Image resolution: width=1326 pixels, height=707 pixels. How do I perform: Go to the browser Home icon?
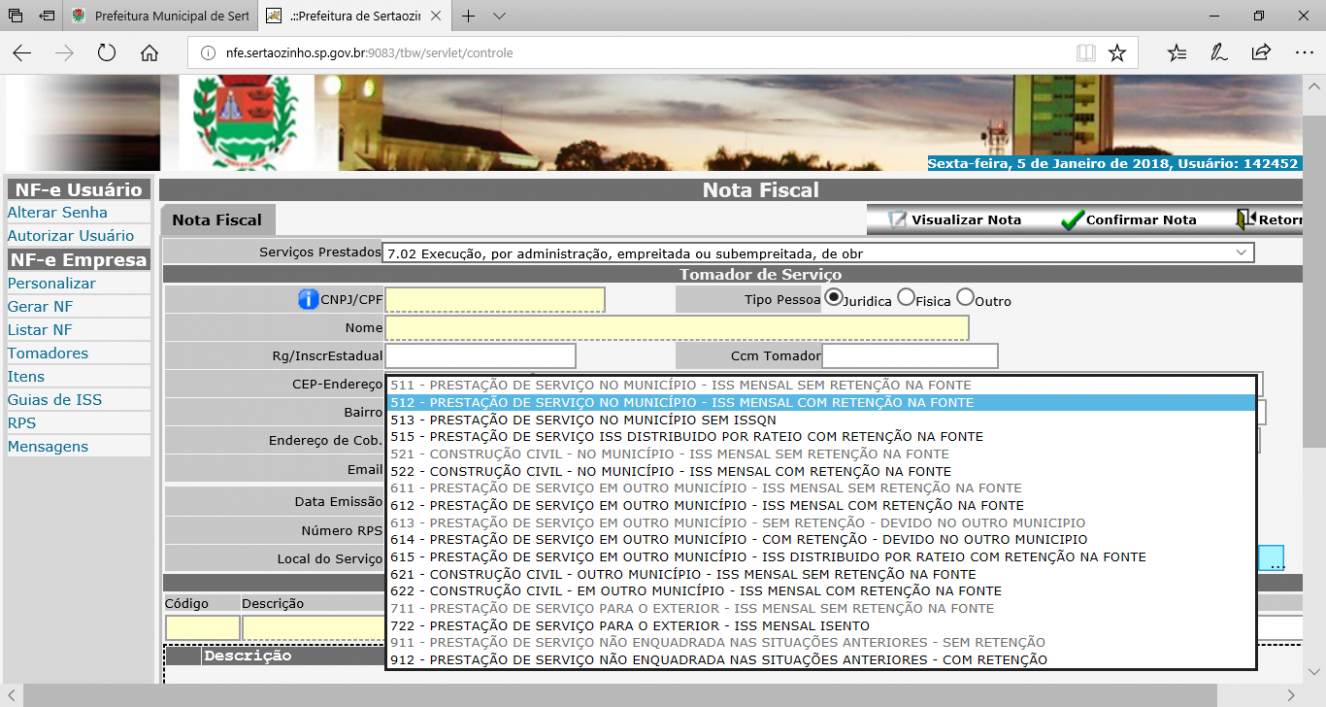pos(150,53)
